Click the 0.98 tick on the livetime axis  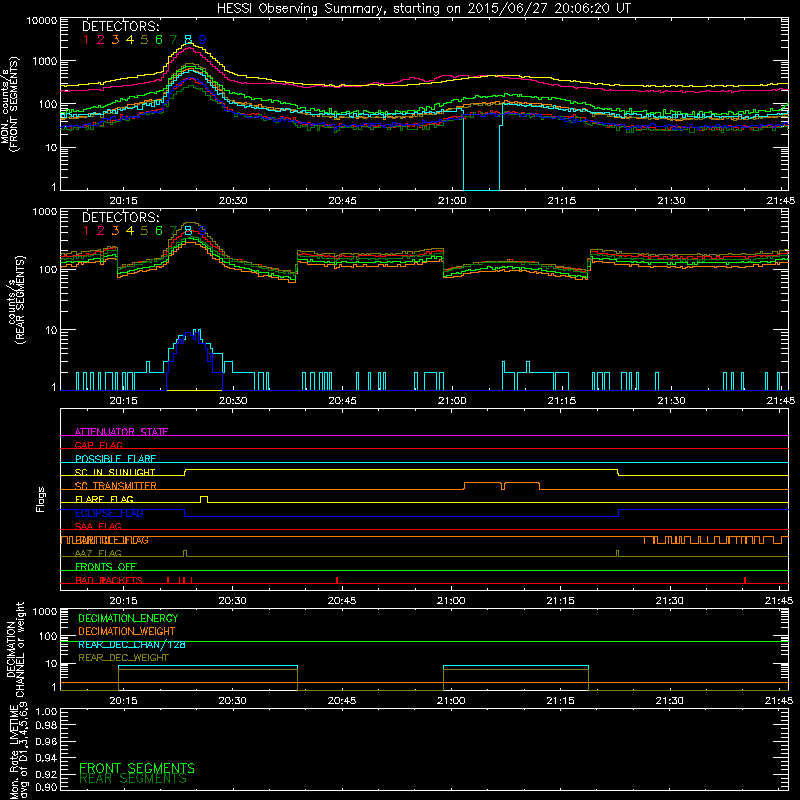tap(46, 726)
